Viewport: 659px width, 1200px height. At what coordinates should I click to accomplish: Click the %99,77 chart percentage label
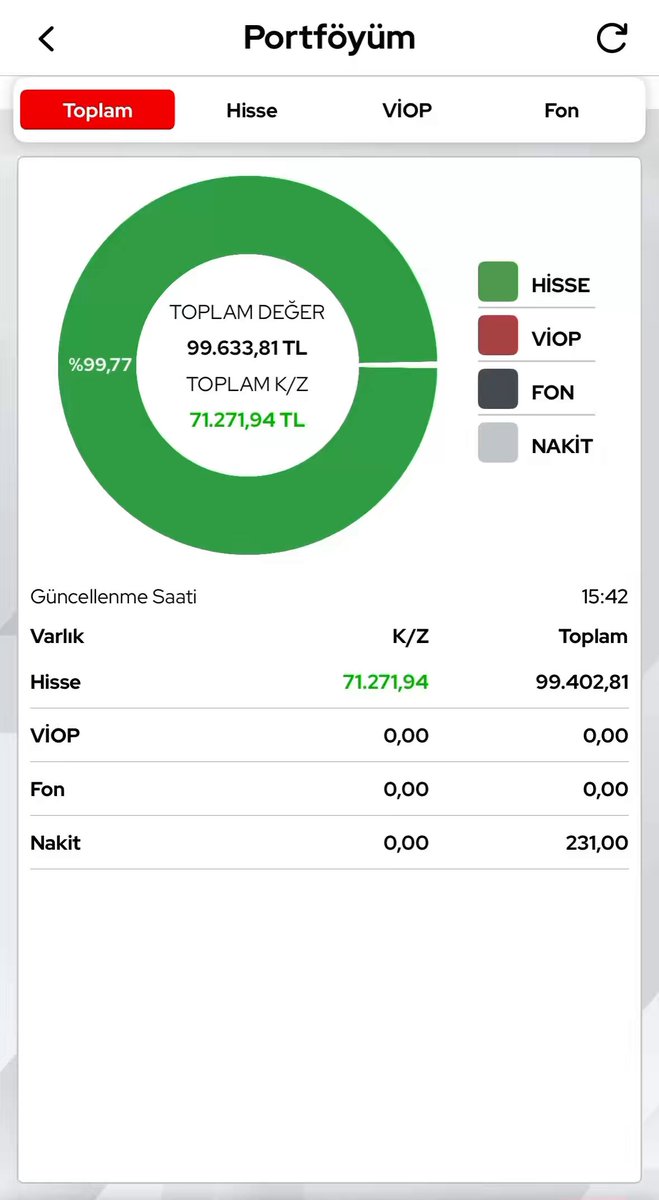pos(100,365)
